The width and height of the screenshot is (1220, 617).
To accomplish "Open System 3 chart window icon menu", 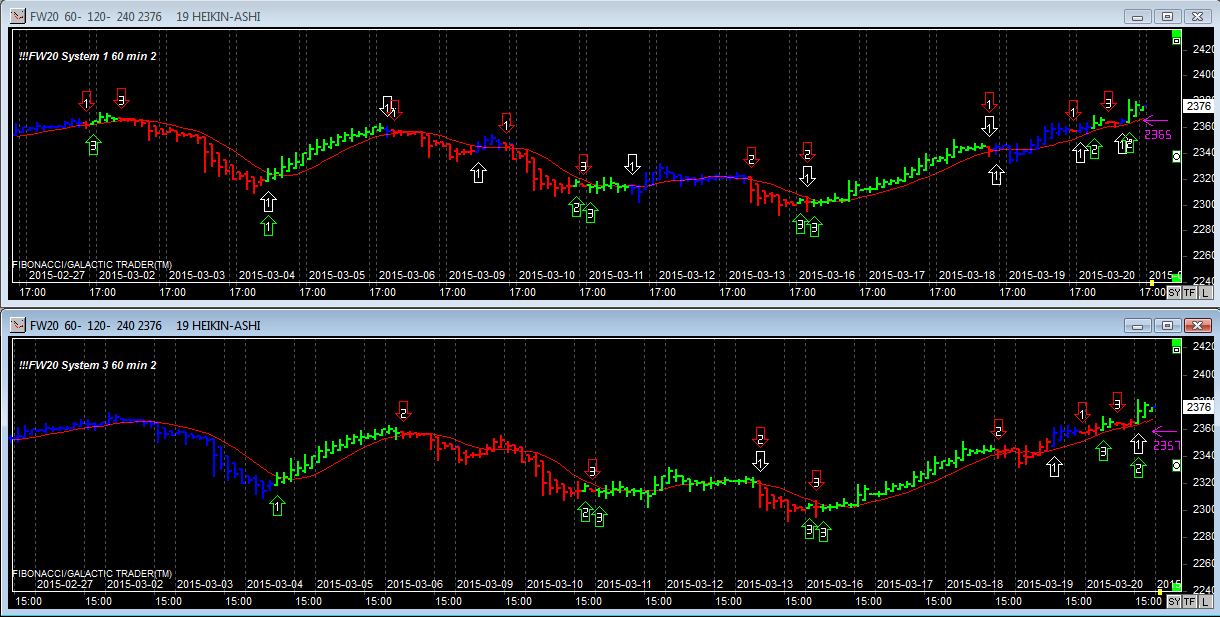I will 17,325.
